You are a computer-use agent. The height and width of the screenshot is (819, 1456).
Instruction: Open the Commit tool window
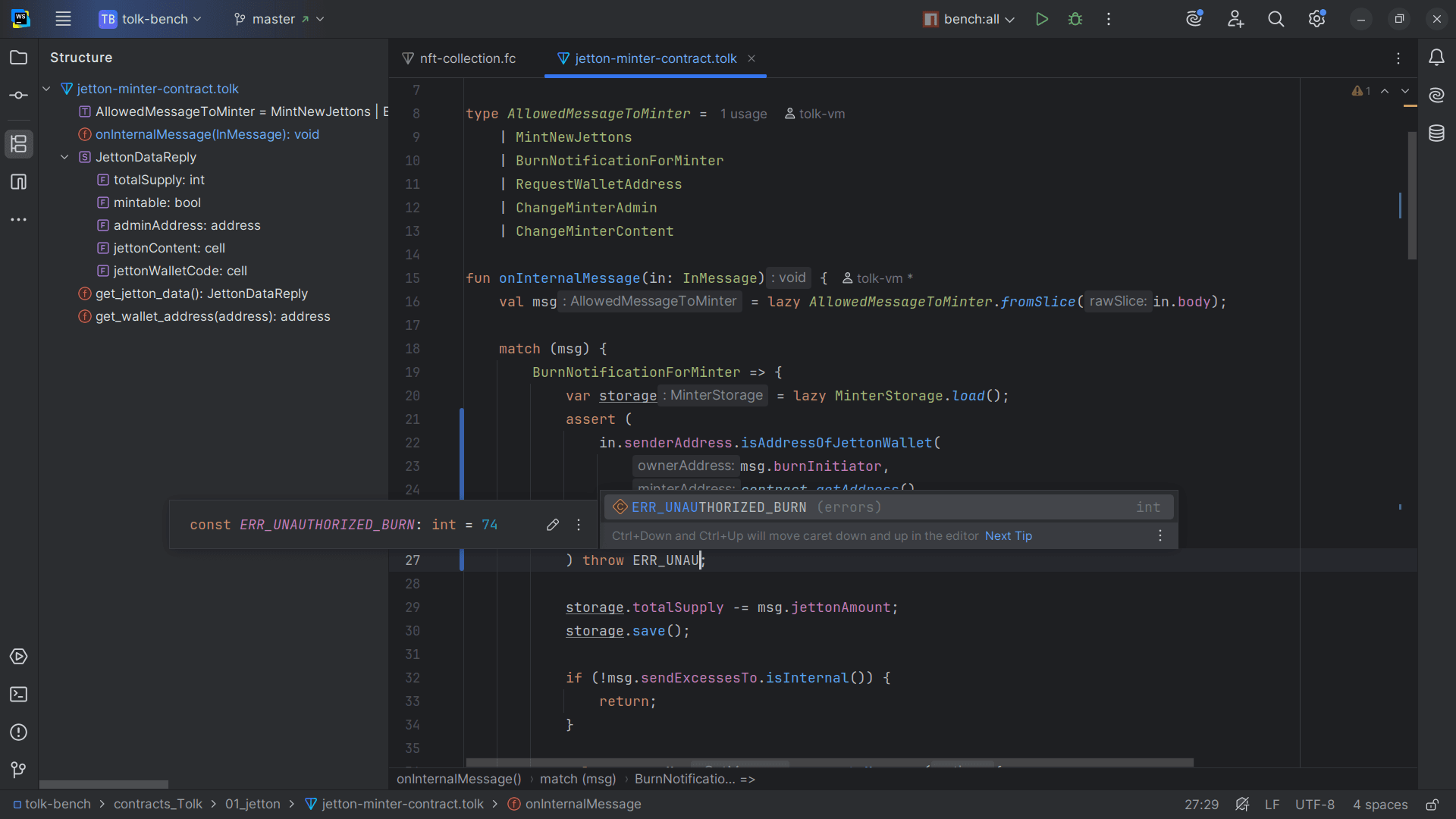(19, 96)
